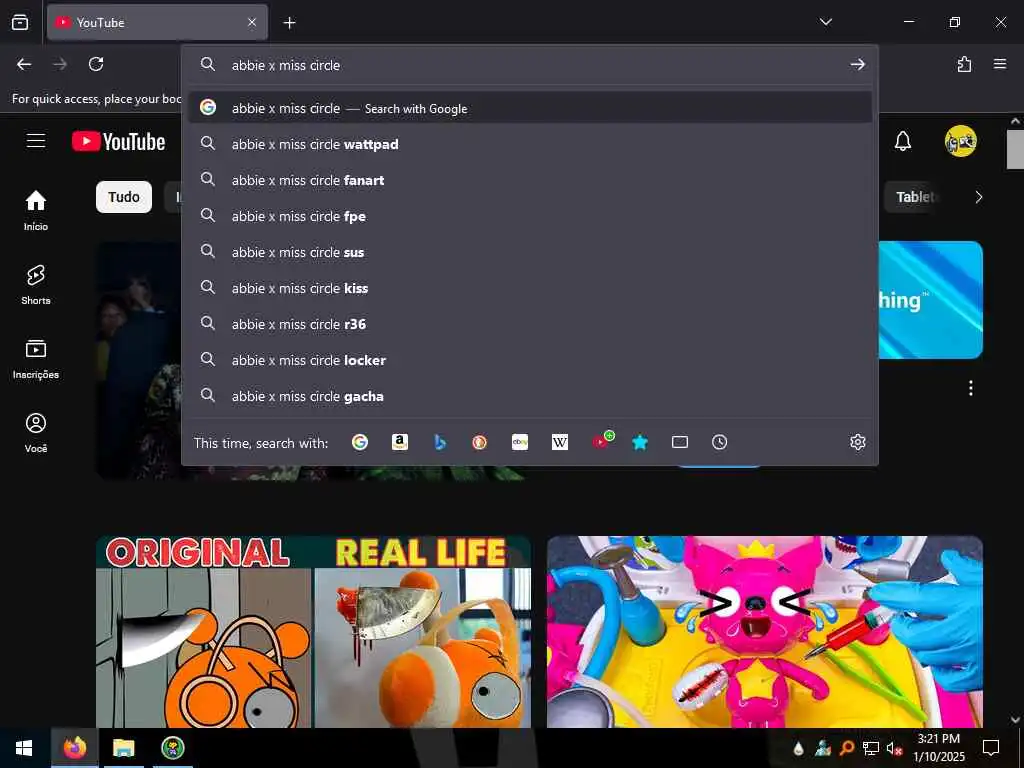Choose suggestion ending in kiss
Viewport: 1024px width, 768px height.
530,287
